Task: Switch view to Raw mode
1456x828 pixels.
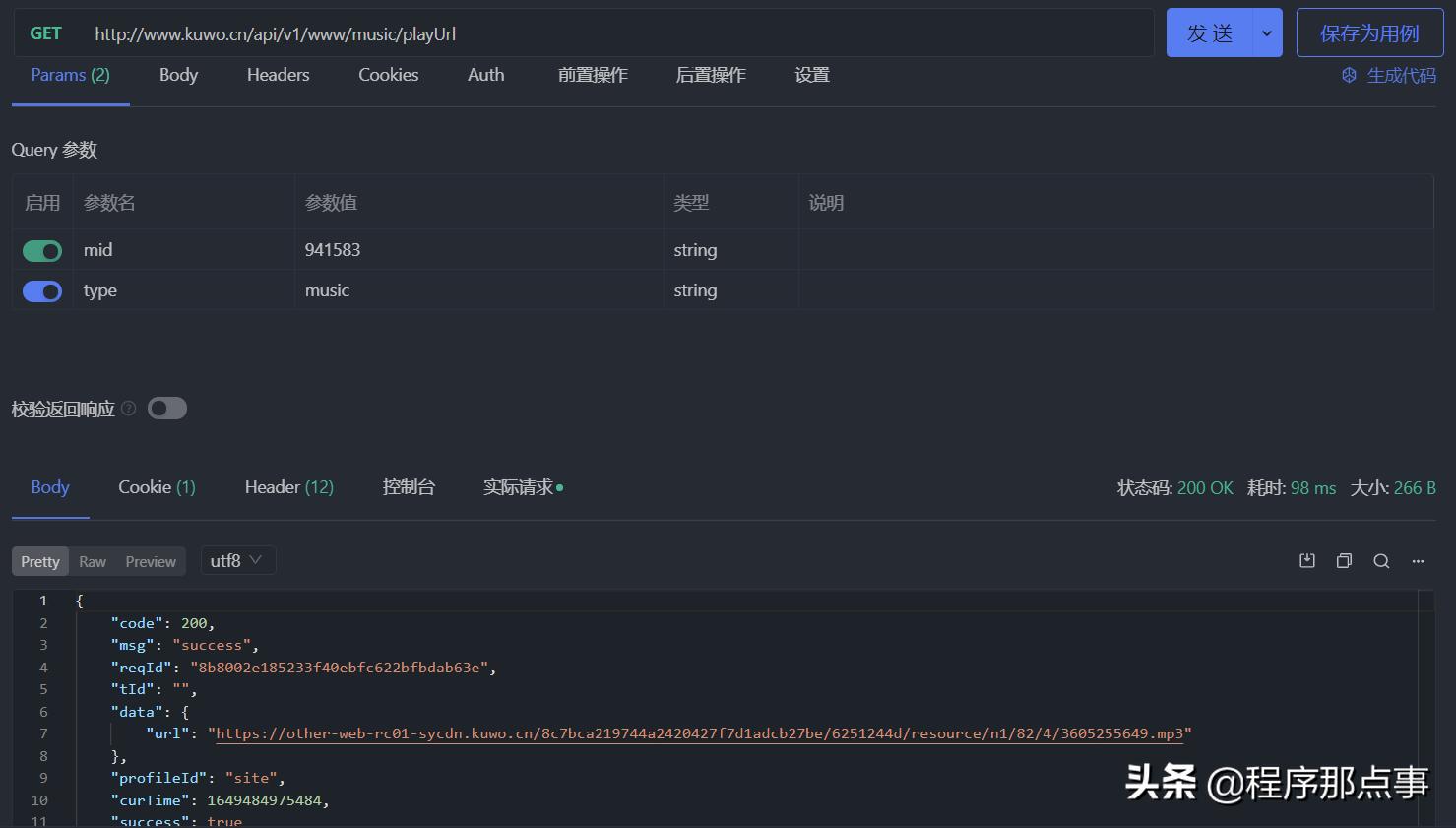Action: tap(92, 560)
